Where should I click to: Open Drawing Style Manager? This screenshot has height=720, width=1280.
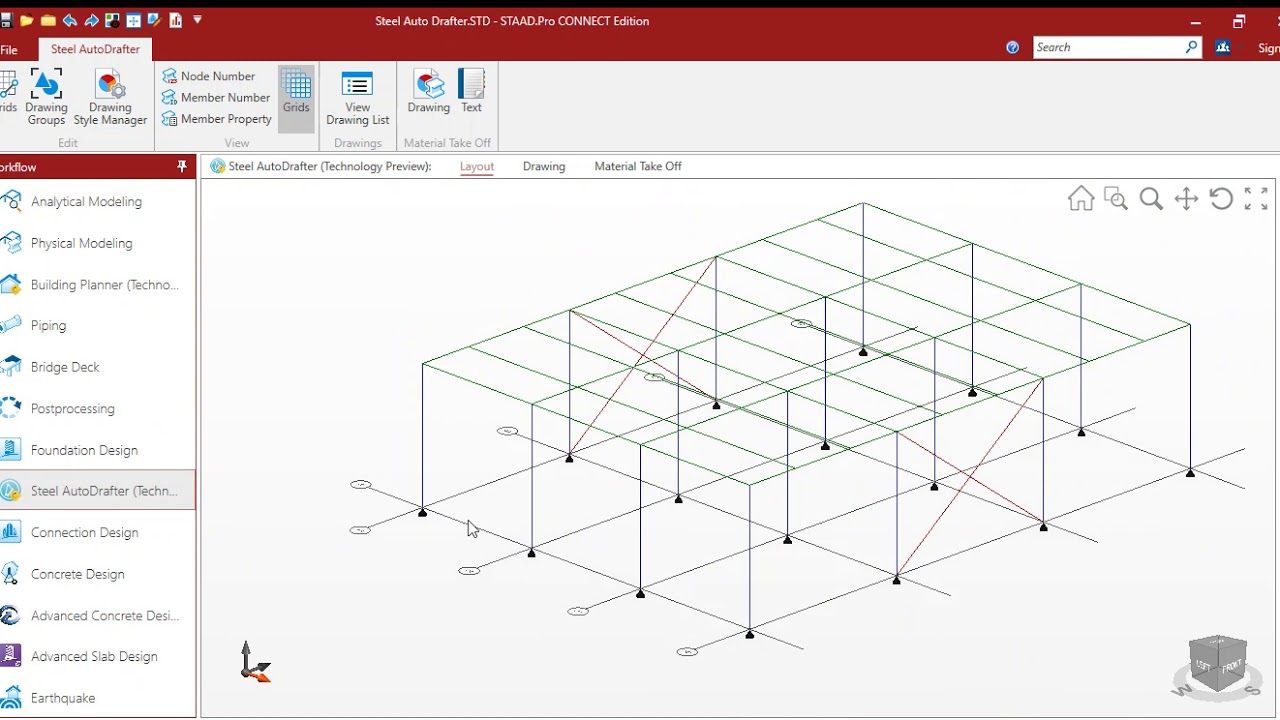click(110, 97)
